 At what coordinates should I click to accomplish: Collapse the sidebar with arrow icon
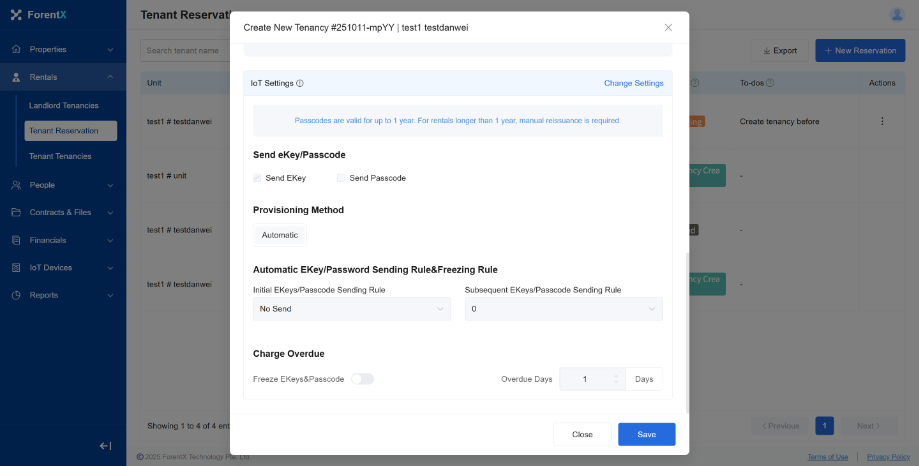coord(105,446)
